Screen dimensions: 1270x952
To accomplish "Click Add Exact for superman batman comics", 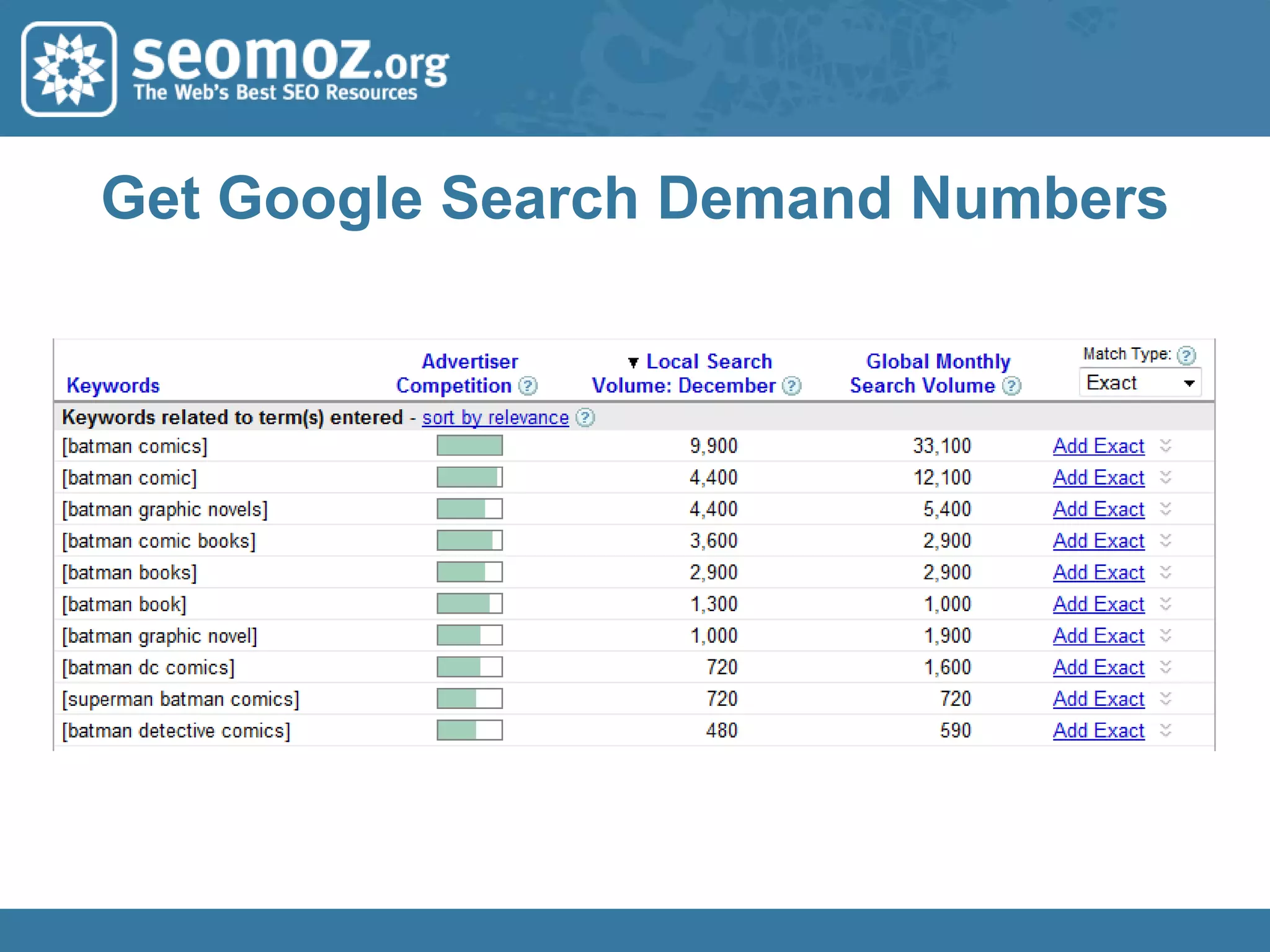I will (1099, 699).
